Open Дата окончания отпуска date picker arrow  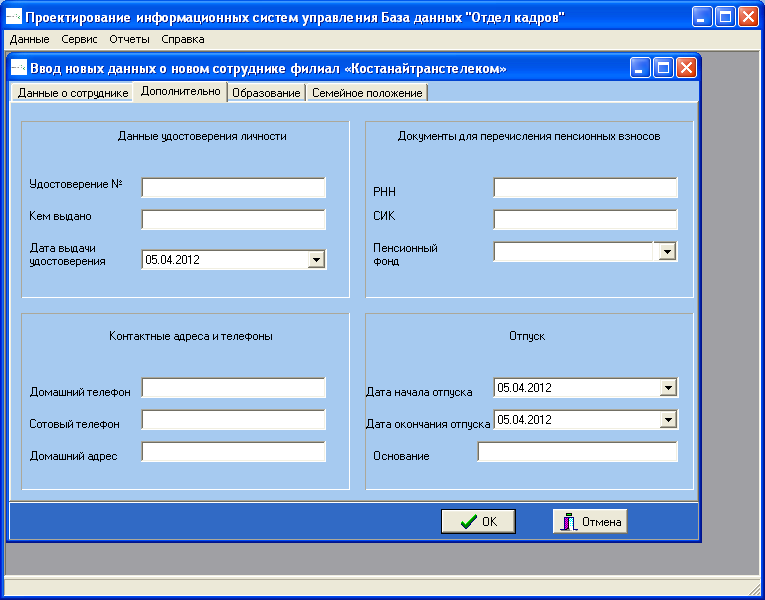coord(668,420)
